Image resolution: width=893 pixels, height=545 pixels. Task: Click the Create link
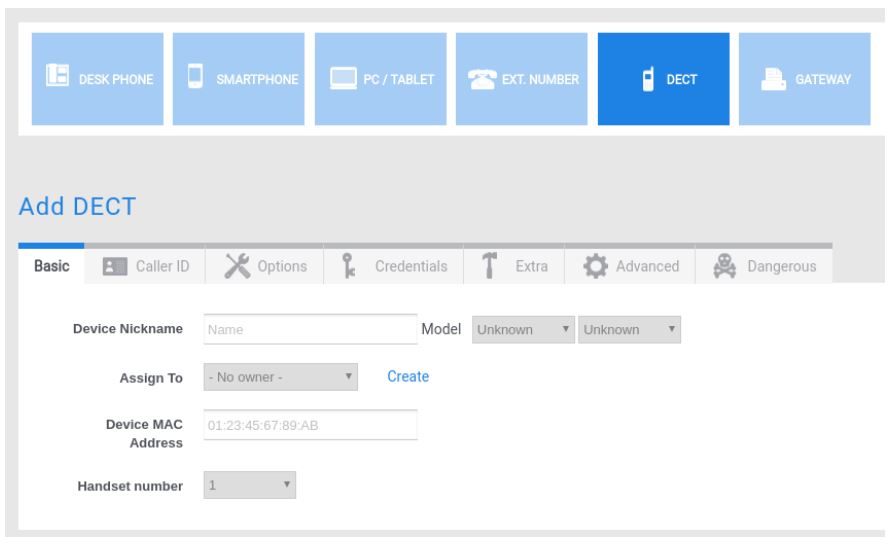(x=408, y=377)
